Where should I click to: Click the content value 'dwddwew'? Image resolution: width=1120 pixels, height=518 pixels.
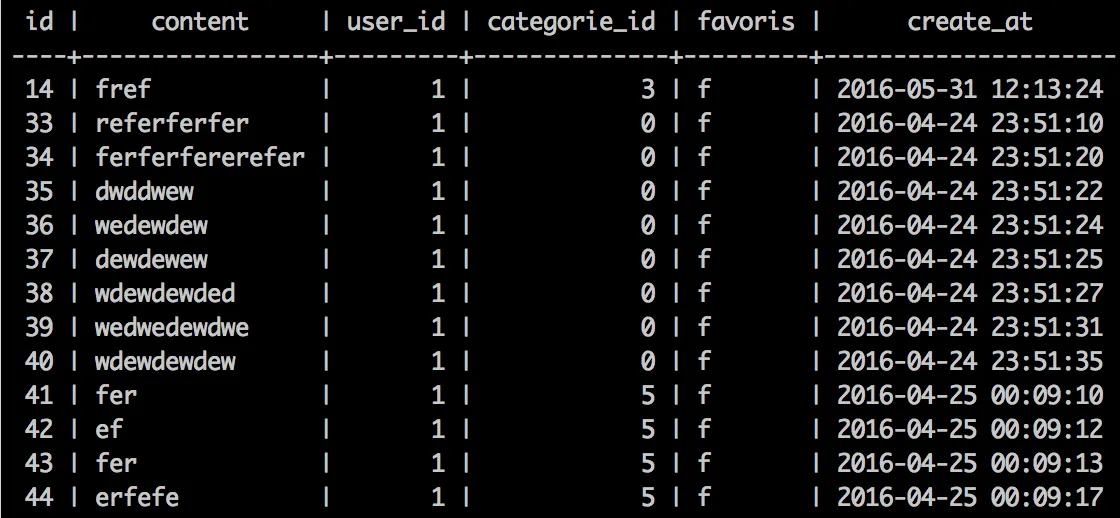click(144, 191)
